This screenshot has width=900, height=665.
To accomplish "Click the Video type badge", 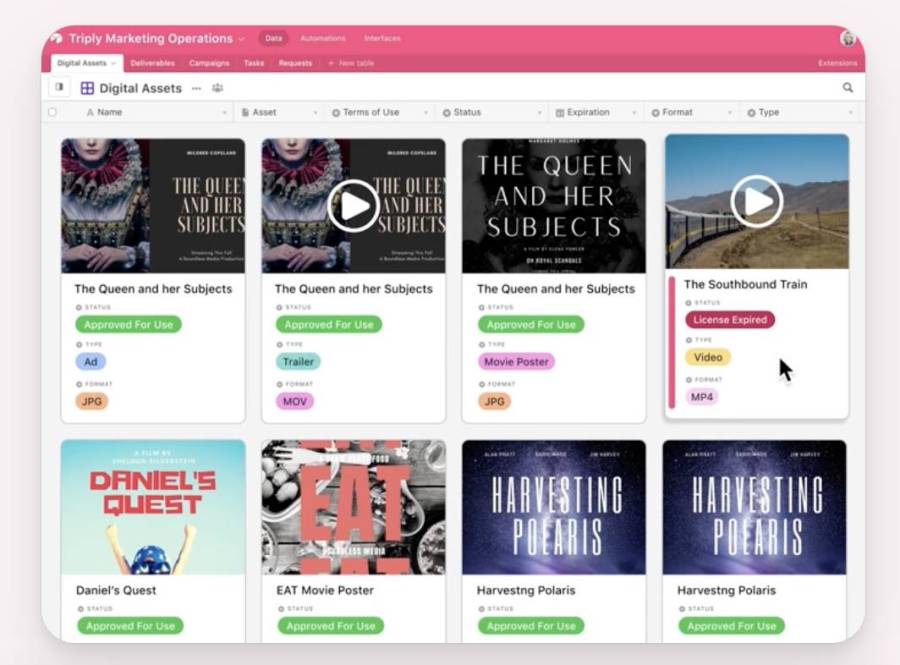I will coord(708,357).
